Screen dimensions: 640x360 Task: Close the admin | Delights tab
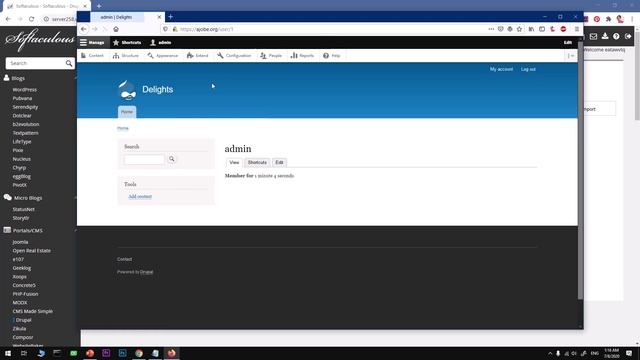(159, 17)
